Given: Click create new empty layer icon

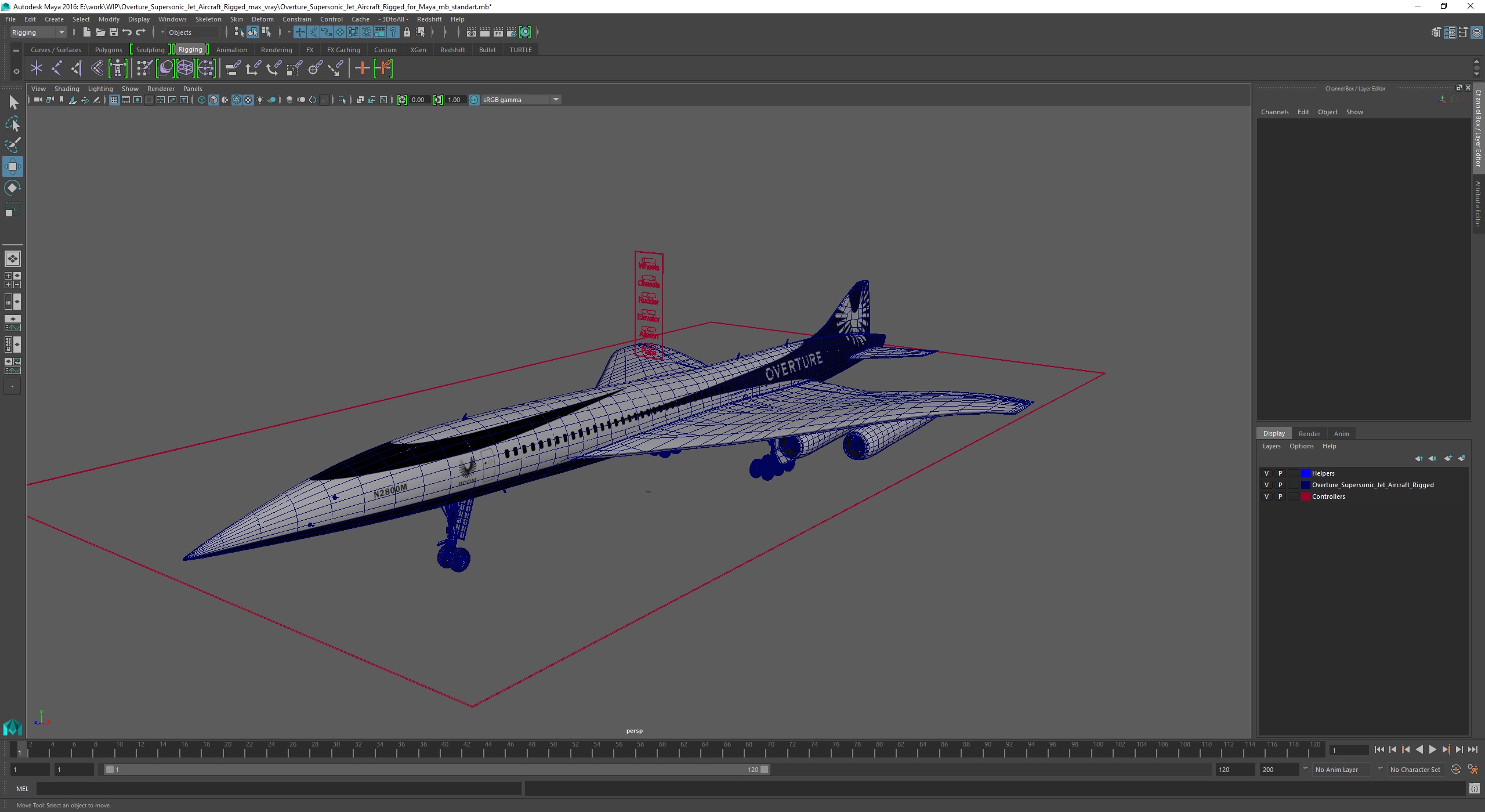Looking at the screenshot, I should 1448,458.
